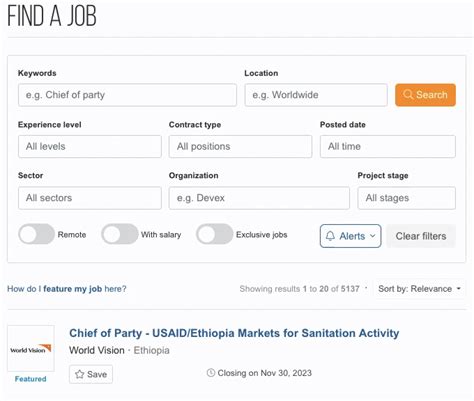This screenshot has height=401, width=474.
Task: Click the Featured label under logo
Action: (x=31, y=379)
